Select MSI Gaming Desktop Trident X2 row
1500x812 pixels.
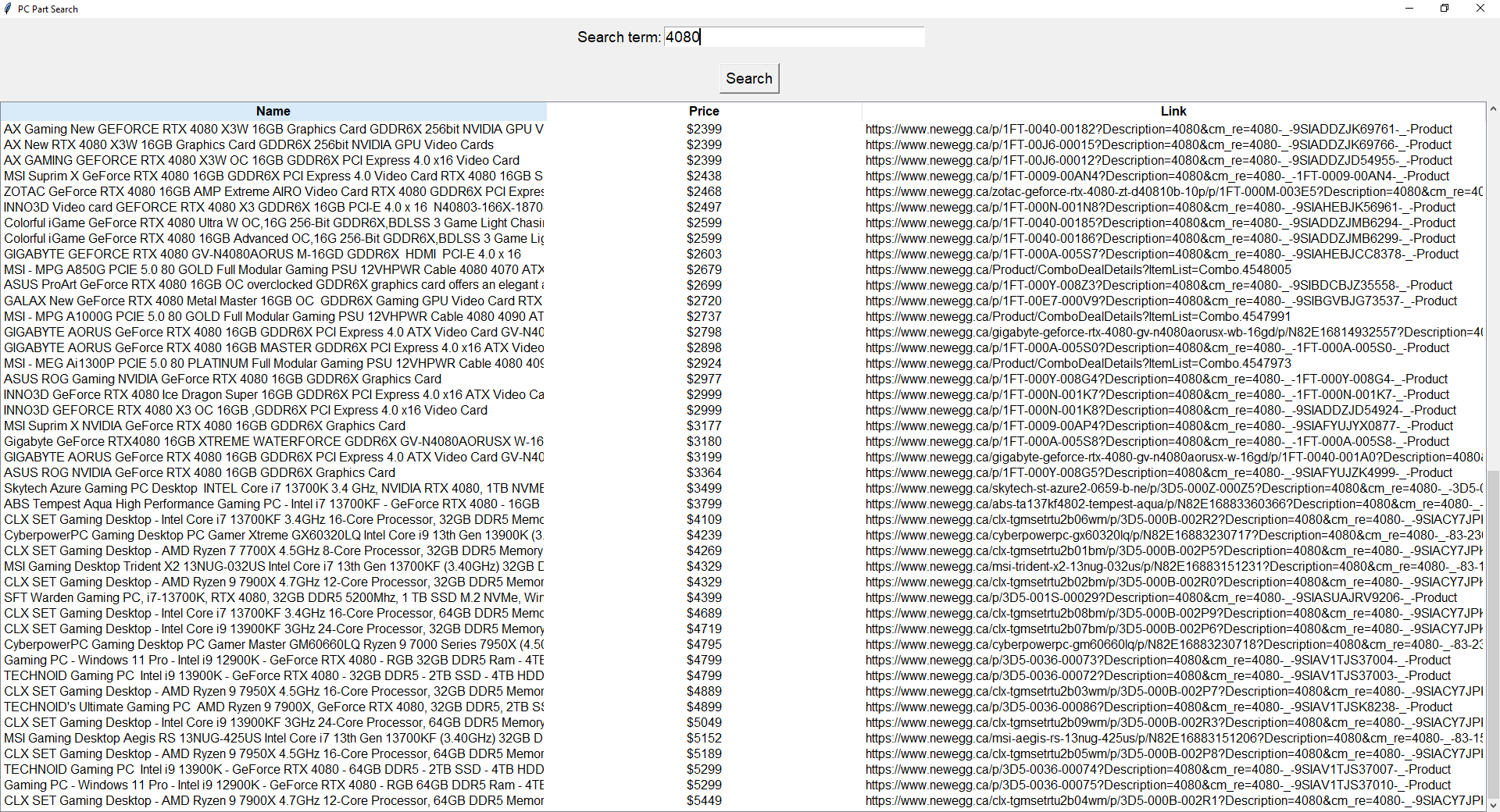(742, 566)
